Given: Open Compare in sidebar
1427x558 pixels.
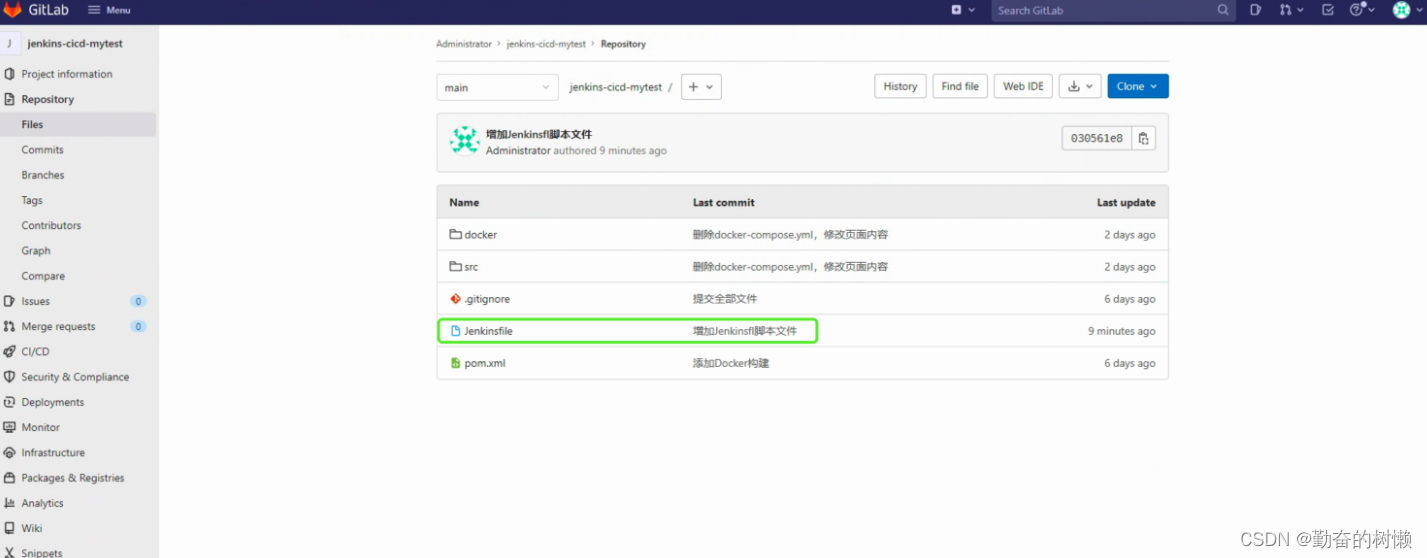Looking at the screenshot, I should [43, 276].
